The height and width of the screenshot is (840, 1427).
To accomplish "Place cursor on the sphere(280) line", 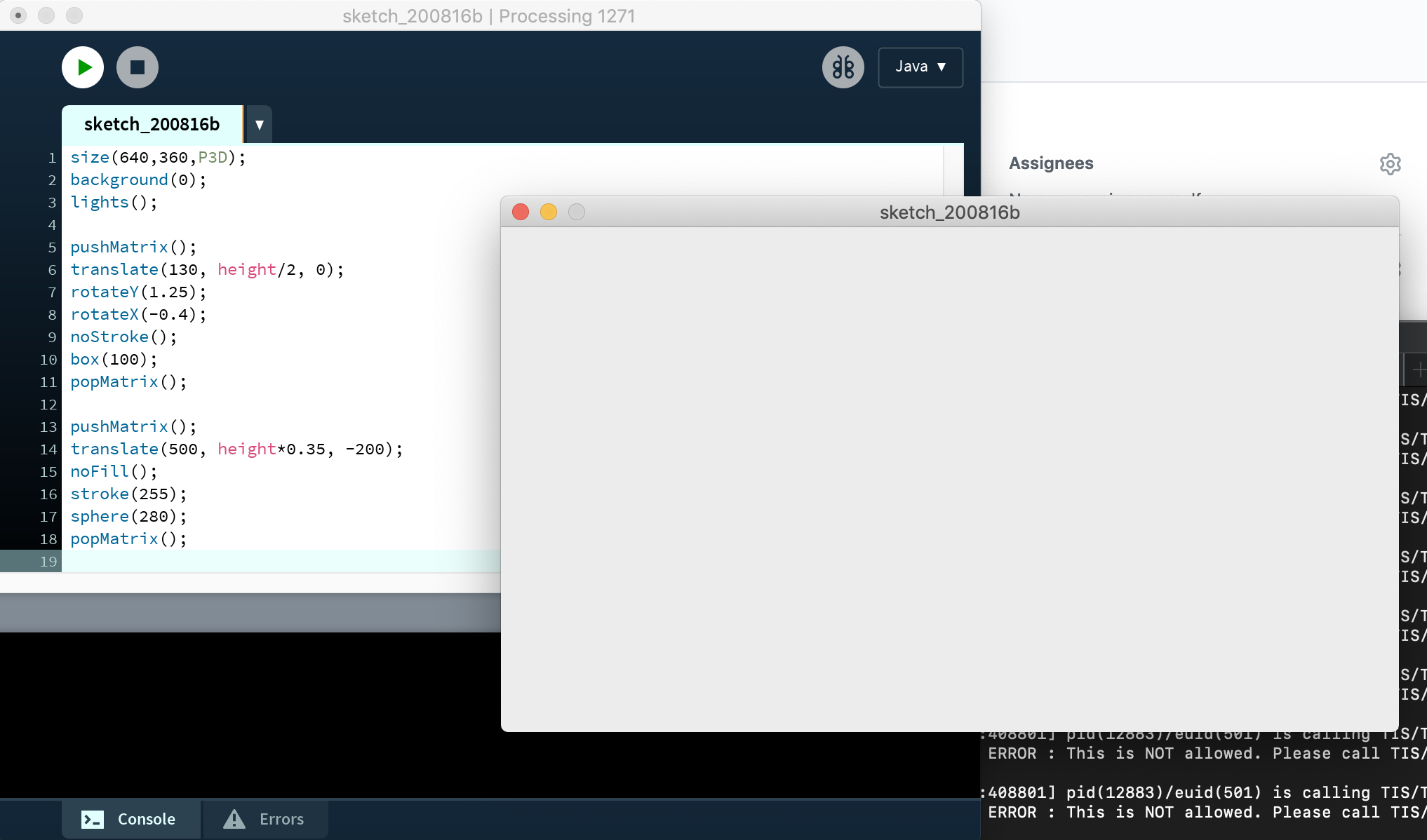I will [129, 517].
